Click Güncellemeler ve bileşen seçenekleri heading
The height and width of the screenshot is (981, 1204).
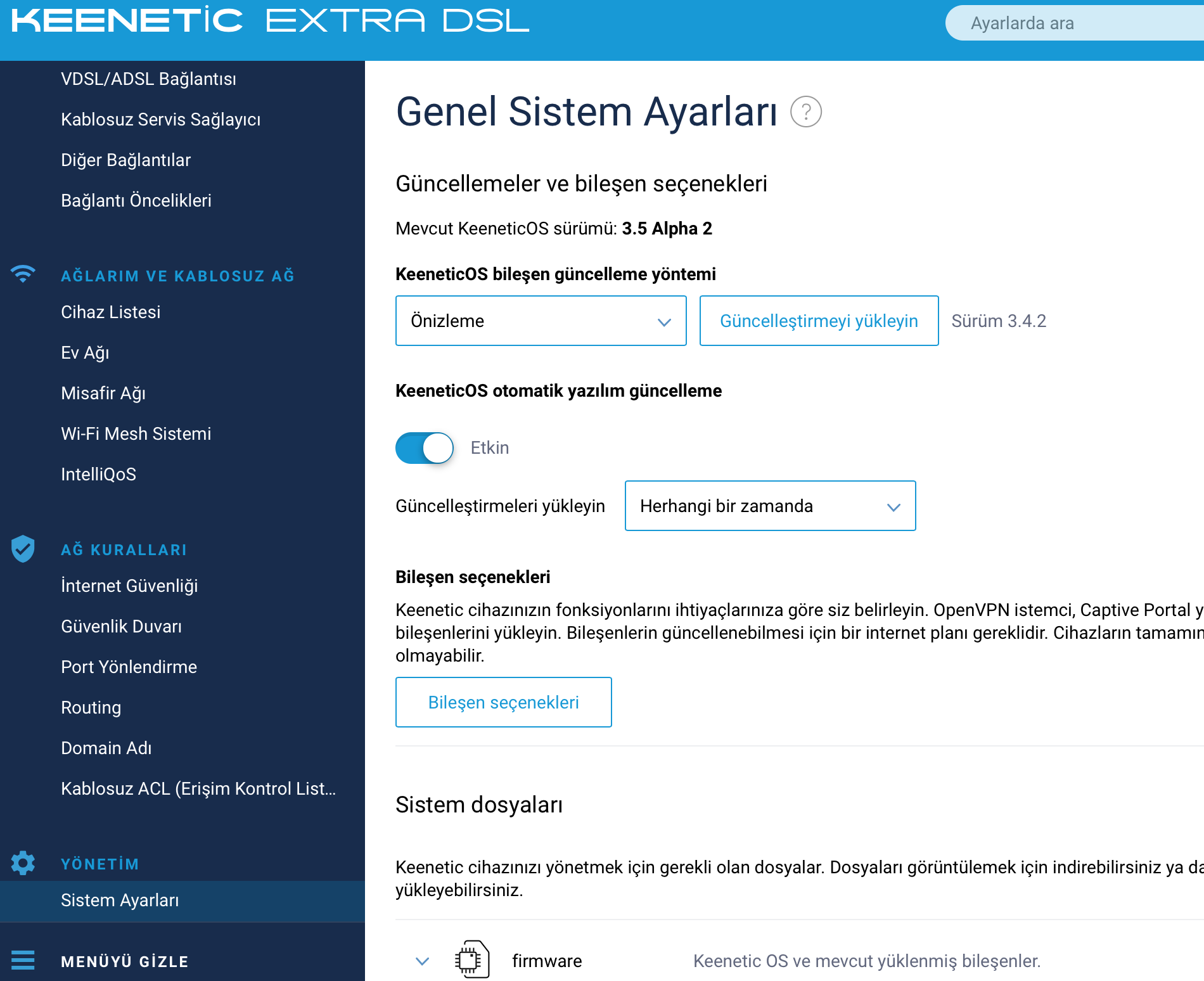(581, 184)
